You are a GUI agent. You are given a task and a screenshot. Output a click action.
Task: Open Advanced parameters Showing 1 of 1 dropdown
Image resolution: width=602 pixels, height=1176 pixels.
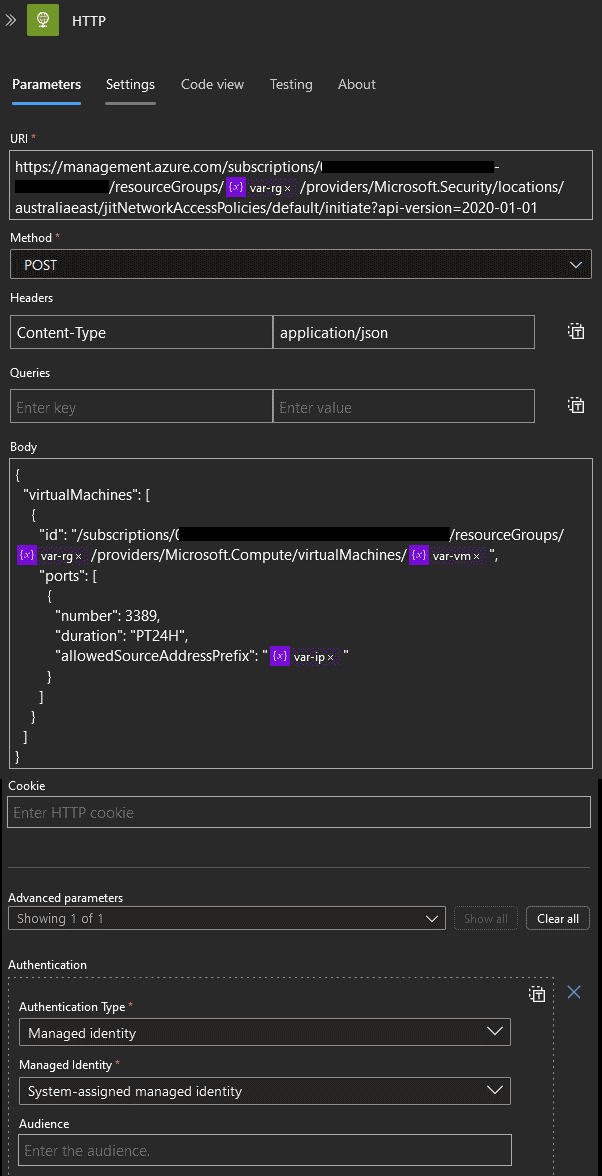point(227,918)
